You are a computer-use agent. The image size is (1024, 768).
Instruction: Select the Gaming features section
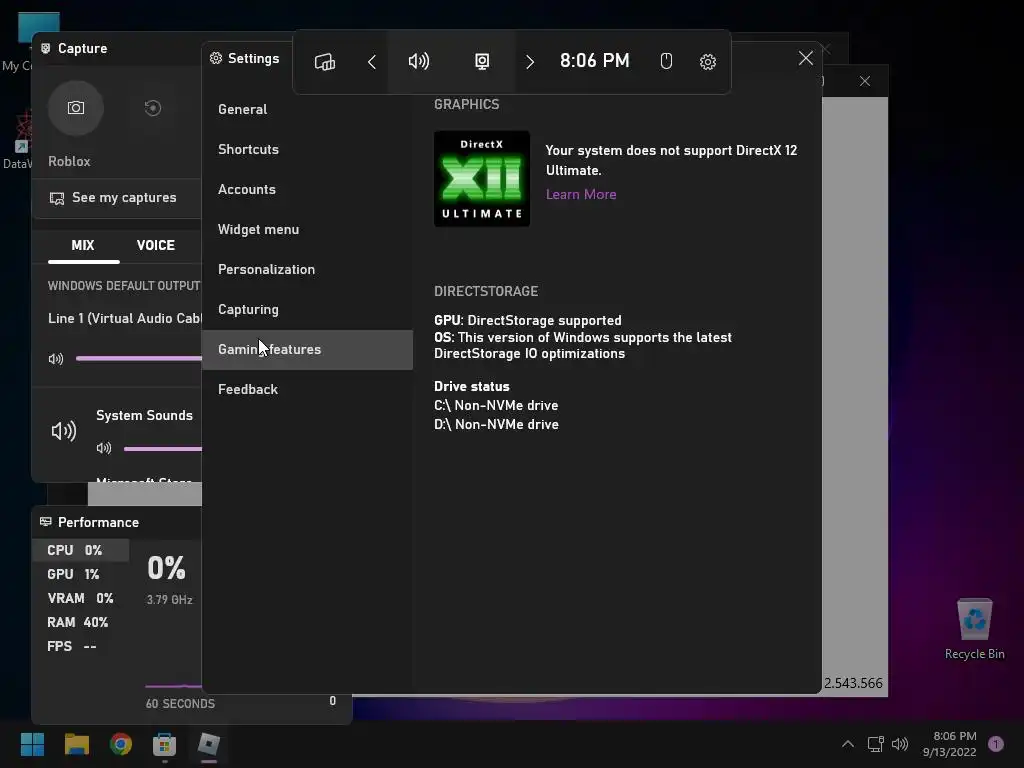(x=308, y=349)
